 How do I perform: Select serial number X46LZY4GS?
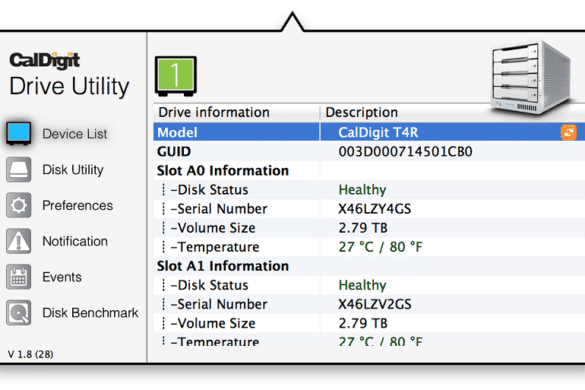click(x=375, y=209)
